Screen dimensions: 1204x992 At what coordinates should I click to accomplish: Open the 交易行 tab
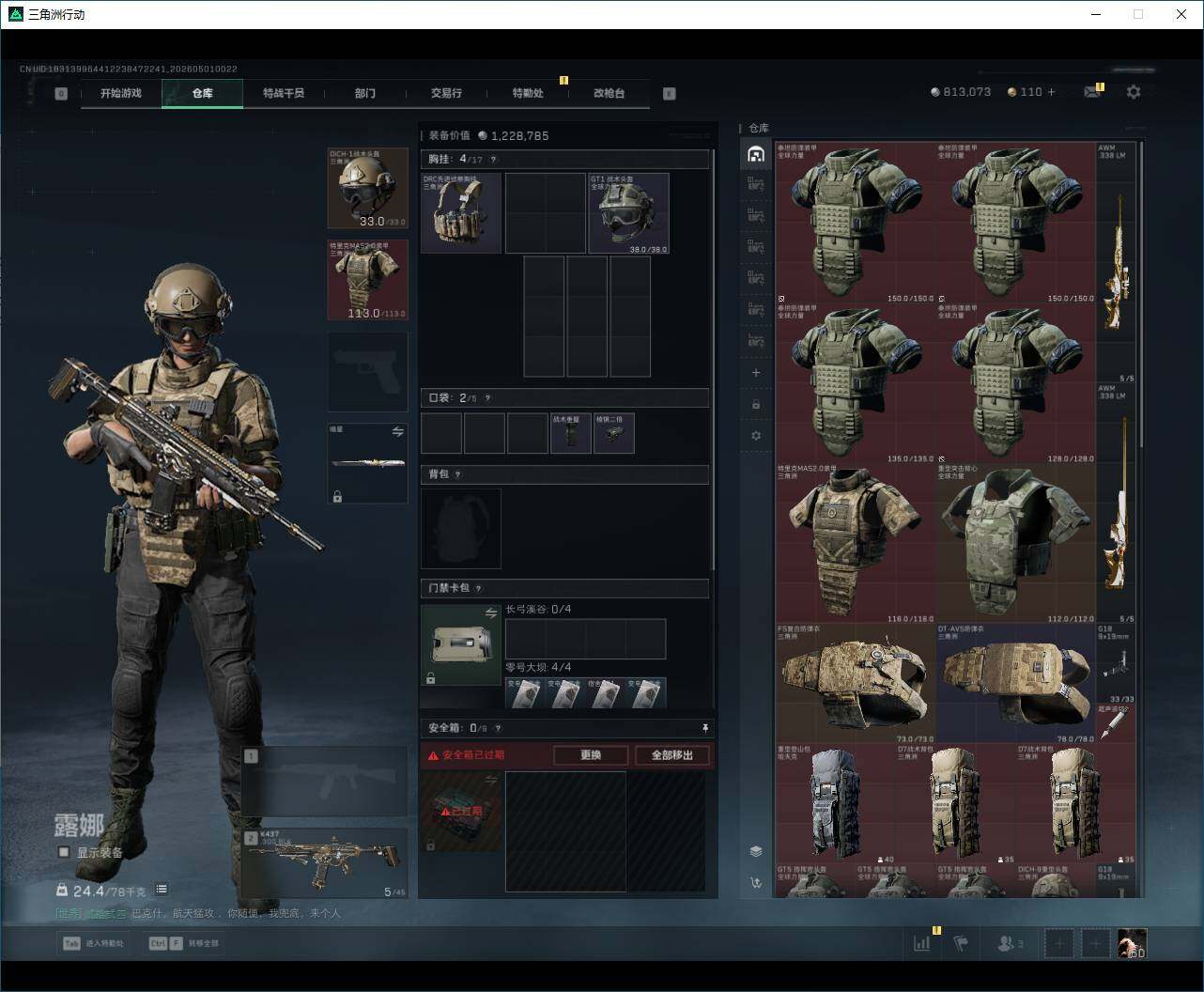coord(446,93)
